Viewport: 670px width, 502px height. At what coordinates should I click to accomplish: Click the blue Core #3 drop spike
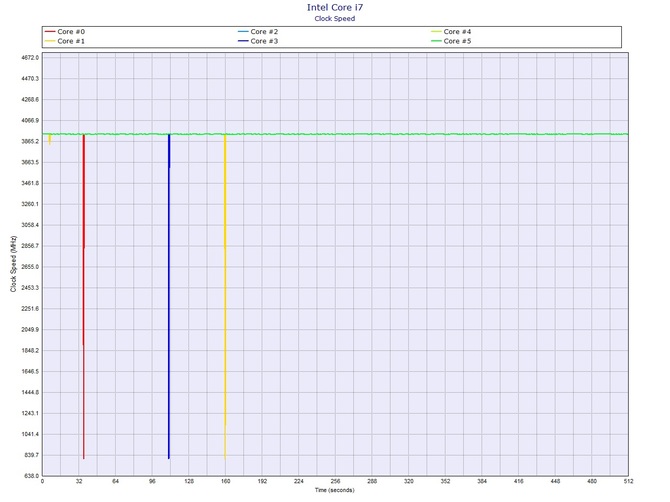click(169, 297)
